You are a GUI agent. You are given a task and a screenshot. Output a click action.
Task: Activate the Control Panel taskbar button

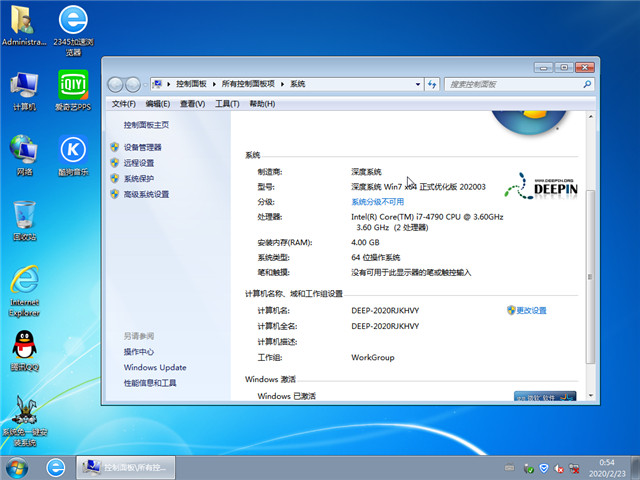[126, 467]
